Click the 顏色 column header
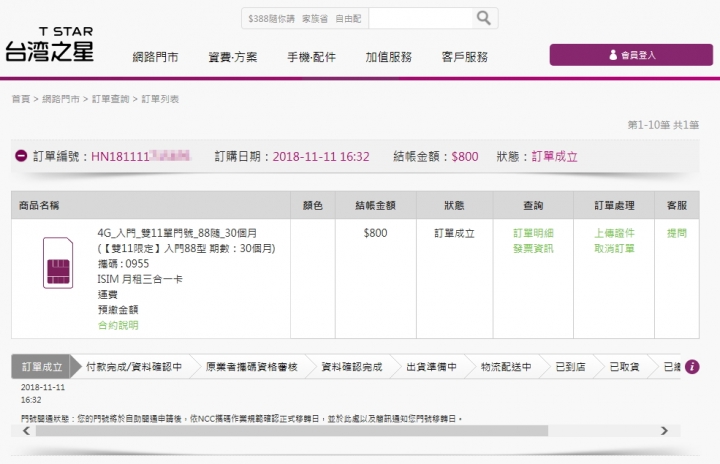 pyautogui.click(x=313, y=205)
